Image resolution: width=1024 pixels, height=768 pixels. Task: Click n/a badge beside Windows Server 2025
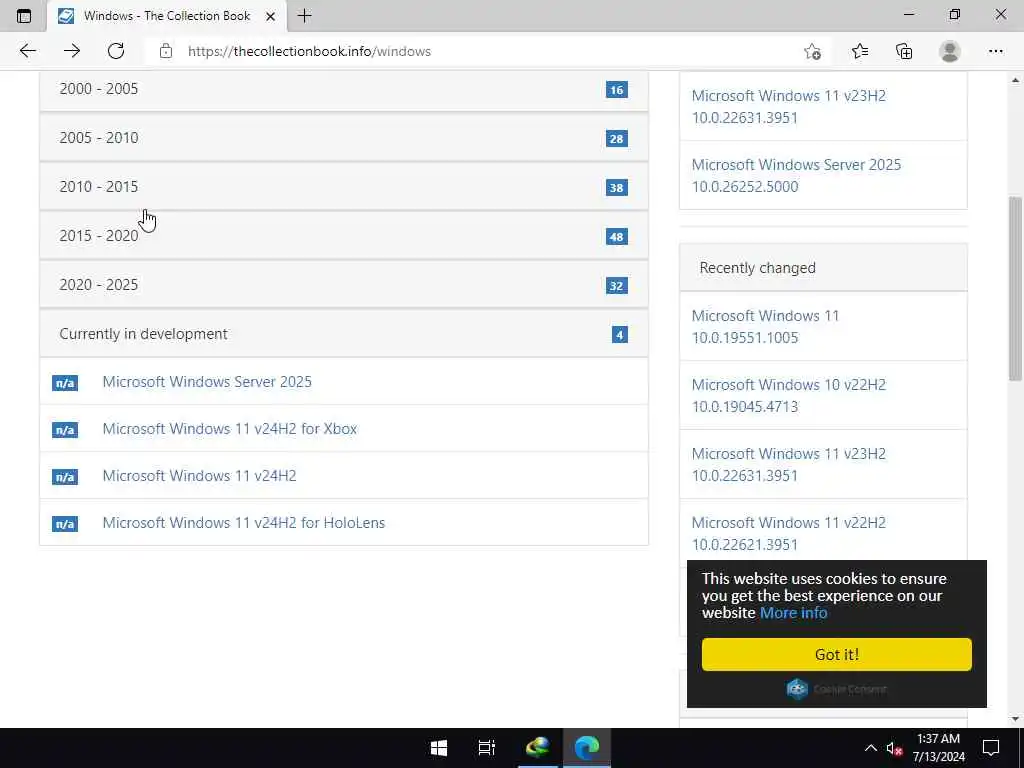point(65,383)
